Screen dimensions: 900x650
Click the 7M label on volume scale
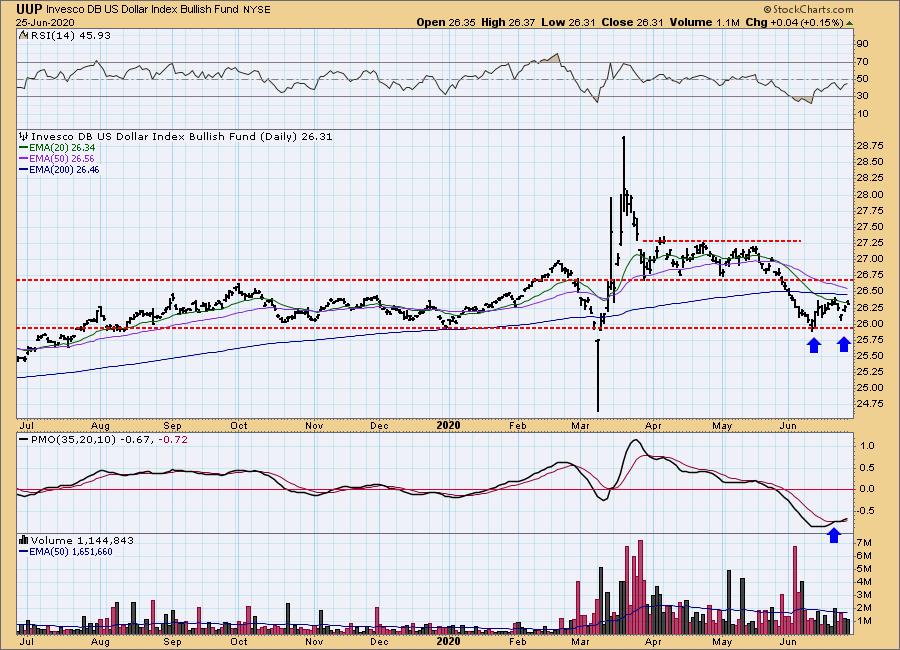pyautogui.click(x=865, y=543)
